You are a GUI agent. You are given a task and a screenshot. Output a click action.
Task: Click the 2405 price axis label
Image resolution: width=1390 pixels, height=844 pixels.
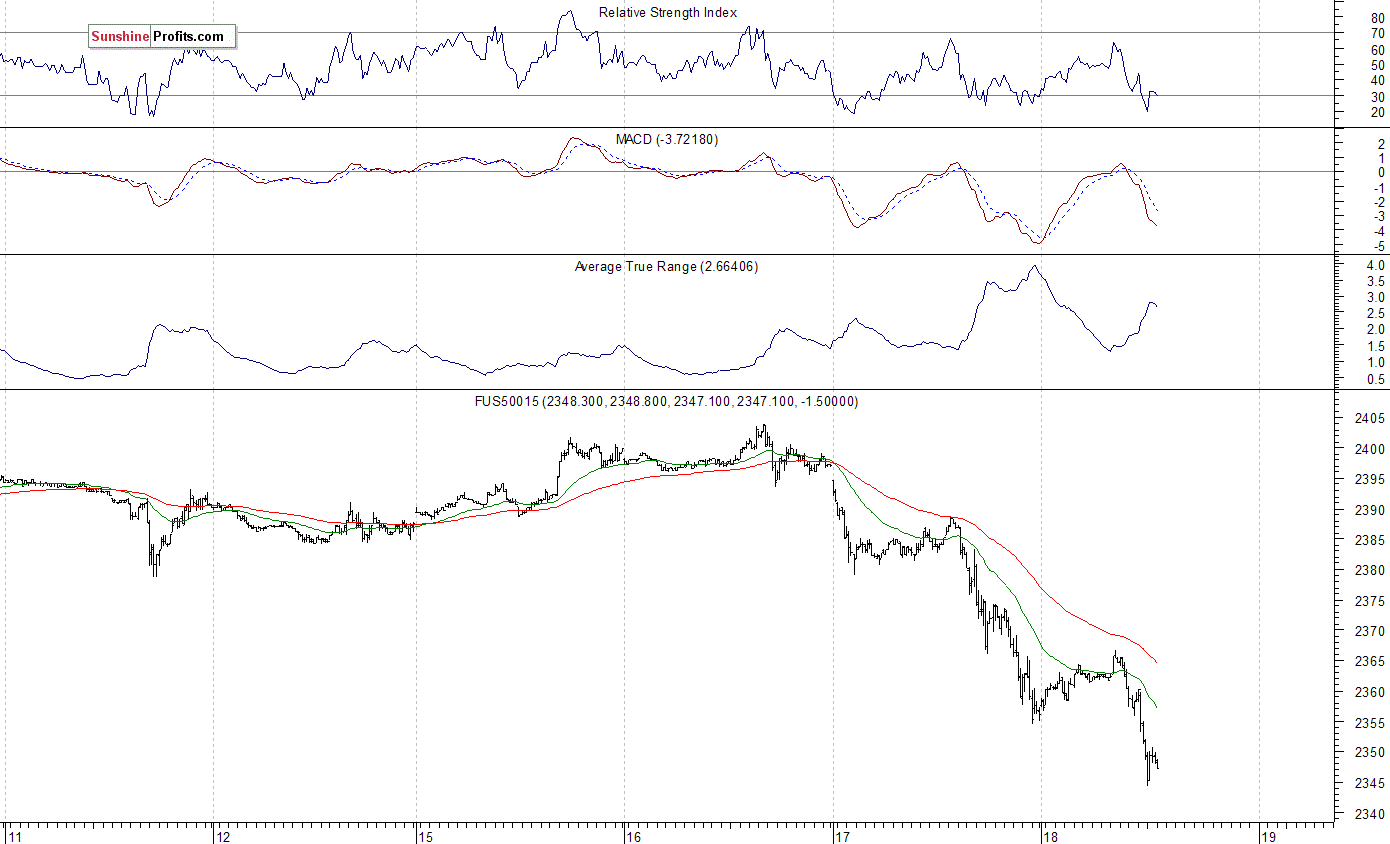[x=1370, y=419]
